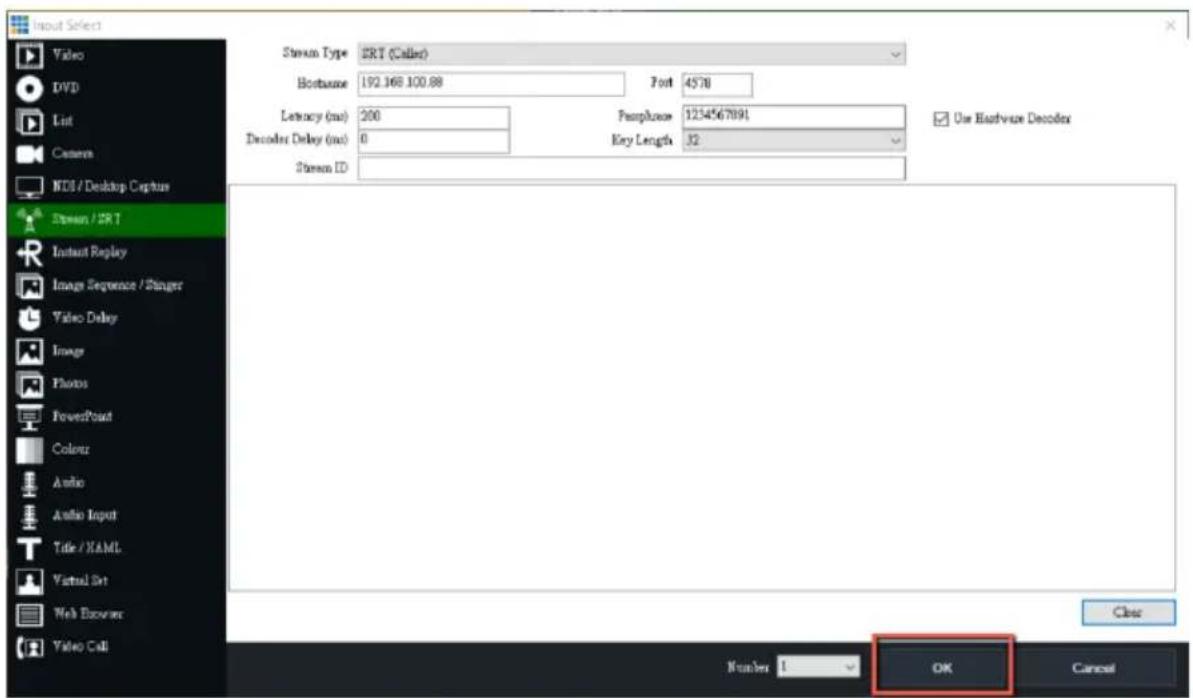Click the Camera label text
Viewport: 1193px width, 698px height.
[72, 154]
